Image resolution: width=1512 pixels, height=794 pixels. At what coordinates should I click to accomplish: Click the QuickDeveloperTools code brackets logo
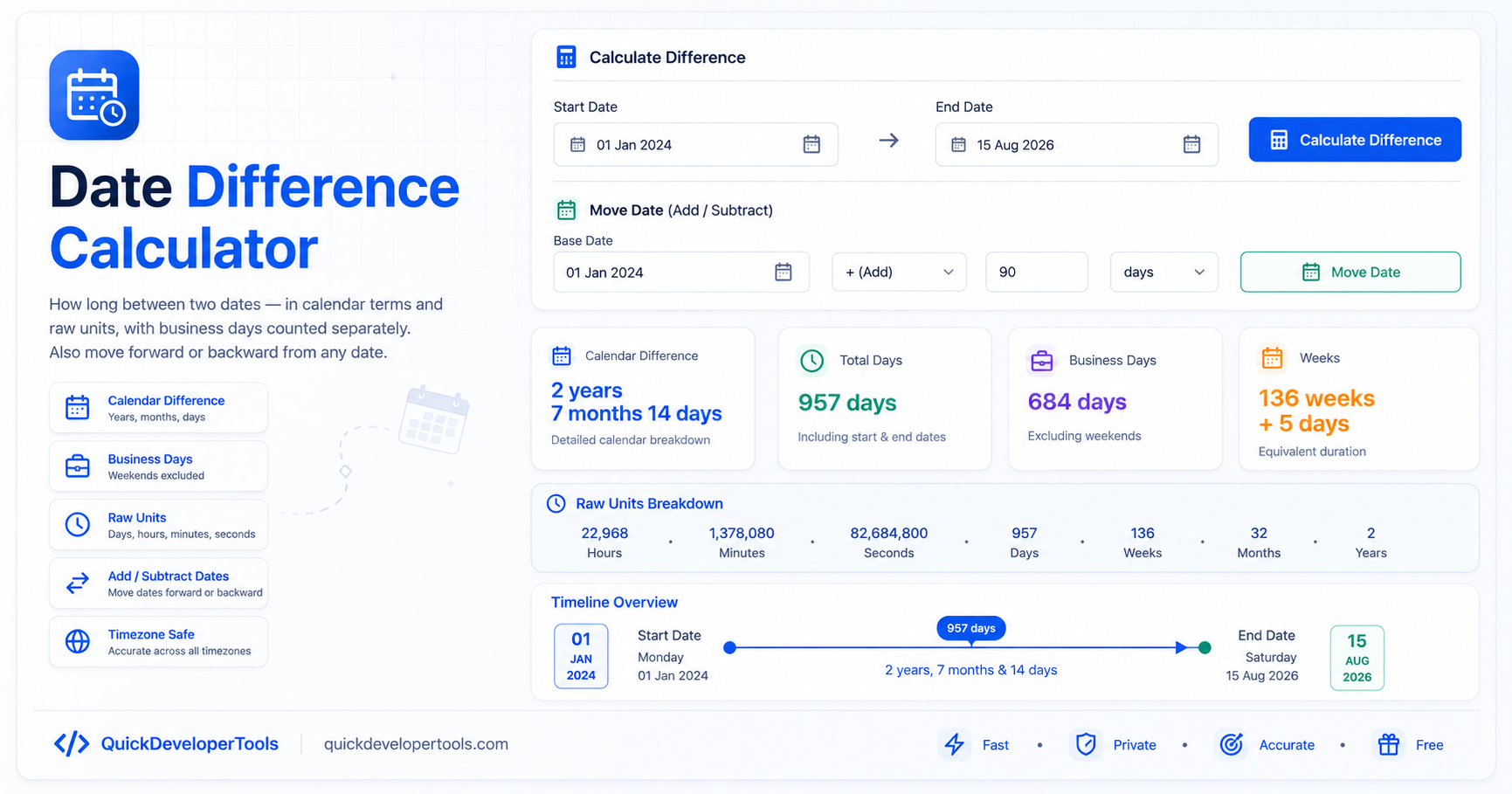72,743
